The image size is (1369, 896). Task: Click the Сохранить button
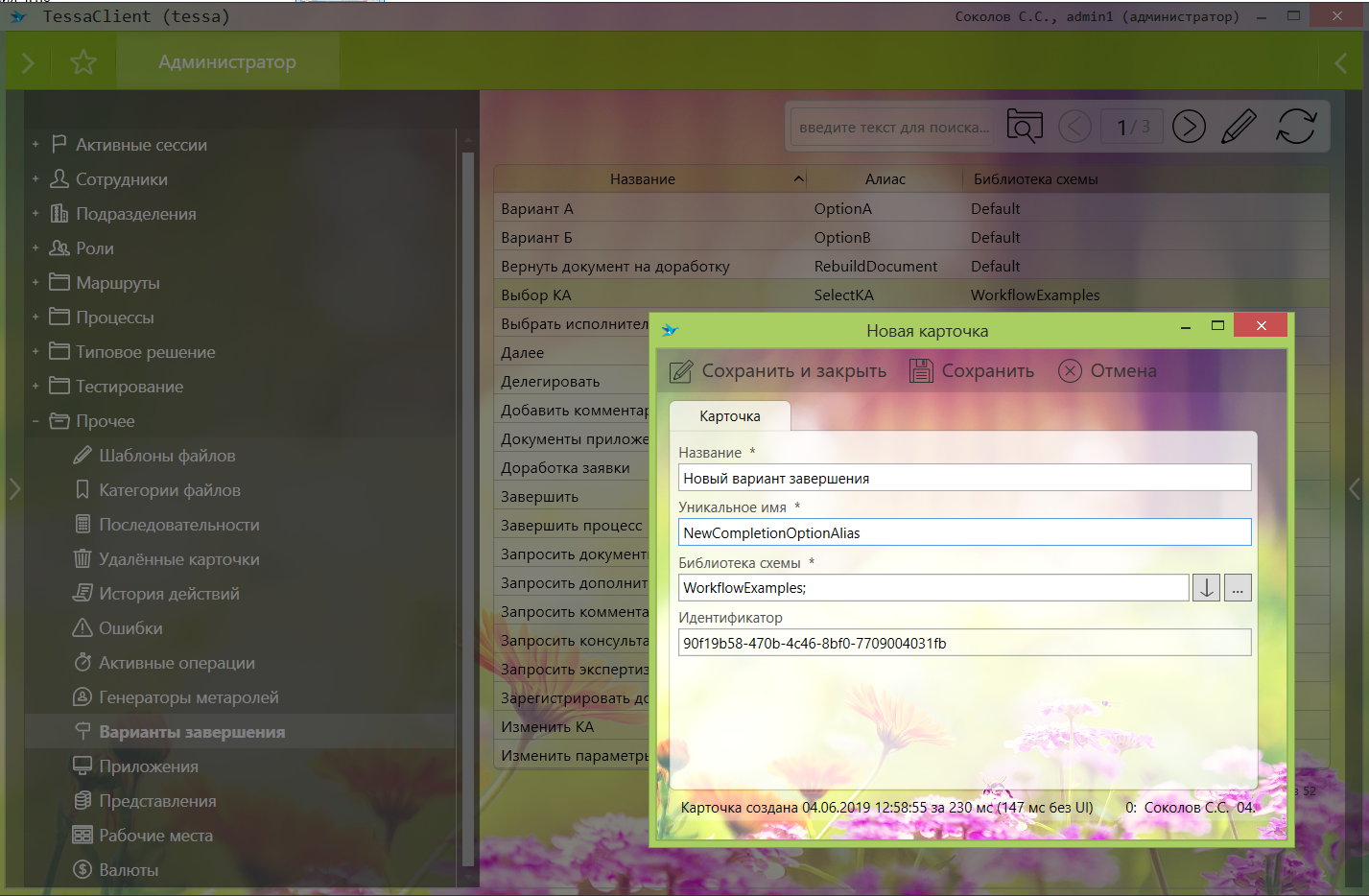(972, 371)
